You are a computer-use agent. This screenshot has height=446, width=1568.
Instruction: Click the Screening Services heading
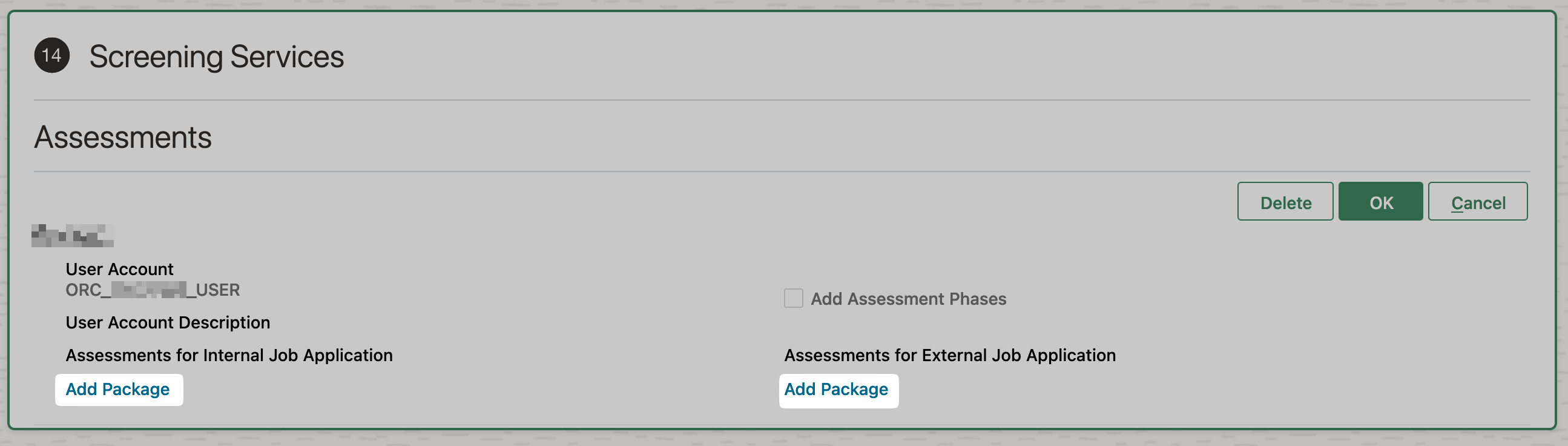click(x=217, y=57)
